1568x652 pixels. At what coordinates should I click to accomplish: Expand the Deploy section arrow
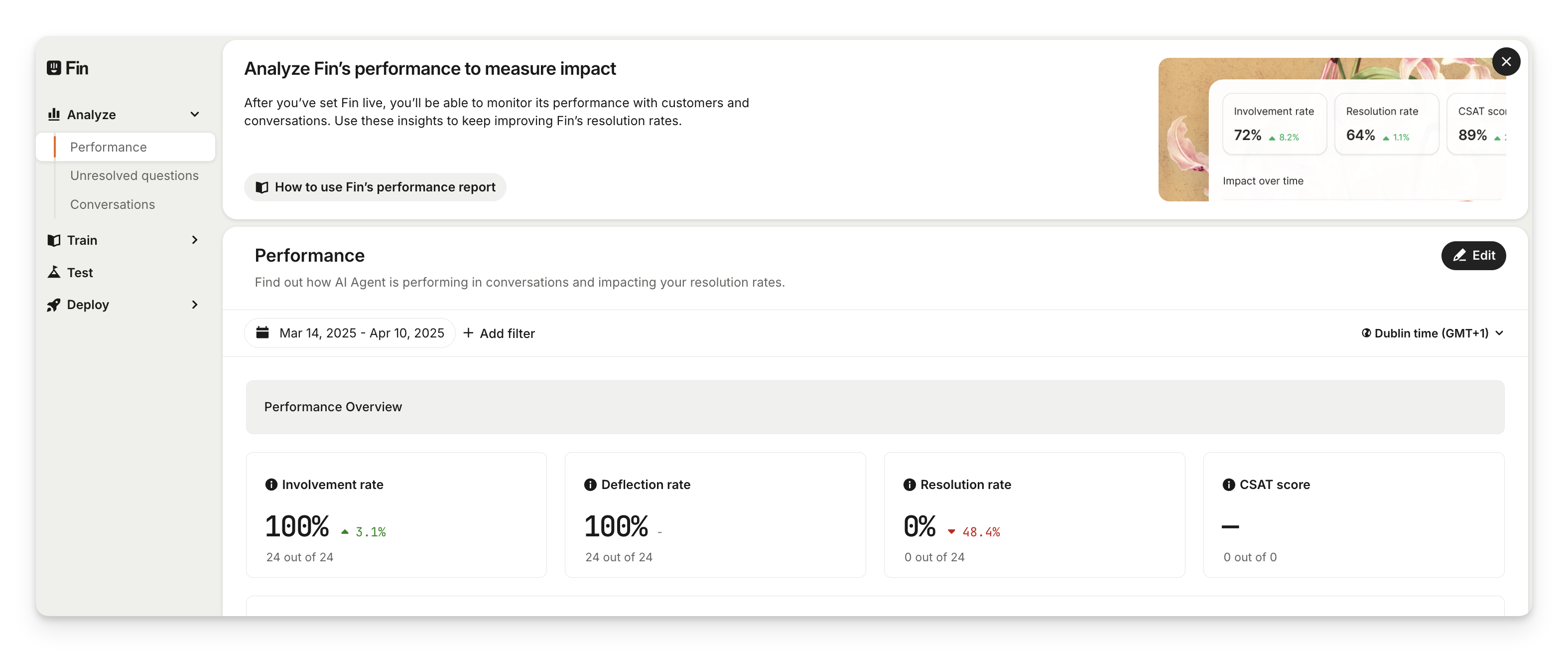coord(195,305)
